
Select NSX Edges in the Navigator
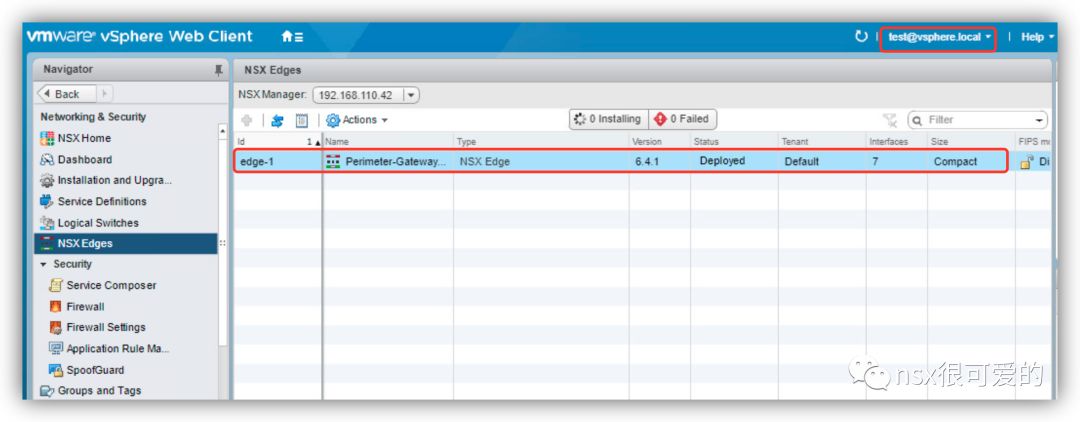coord(126,244)
